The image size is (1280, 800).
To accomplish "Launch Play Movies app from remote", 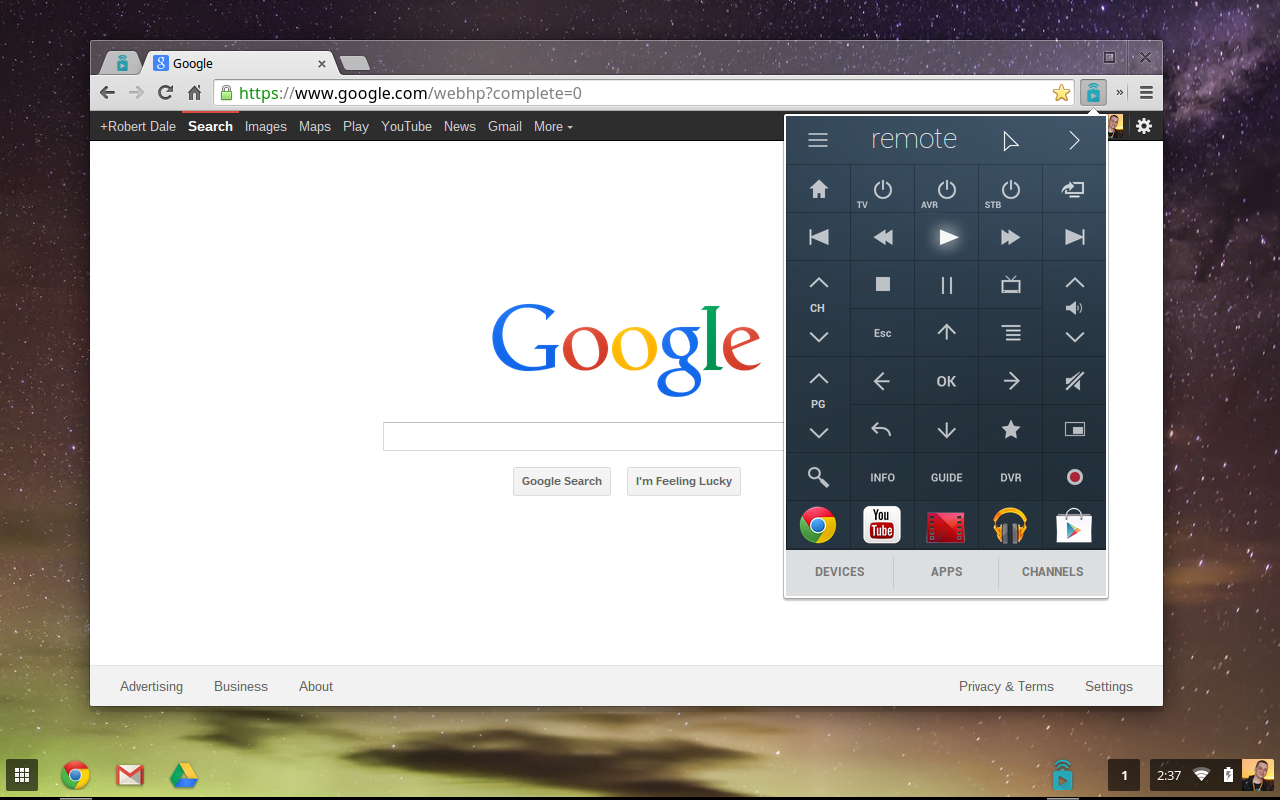I will (946, 526).
